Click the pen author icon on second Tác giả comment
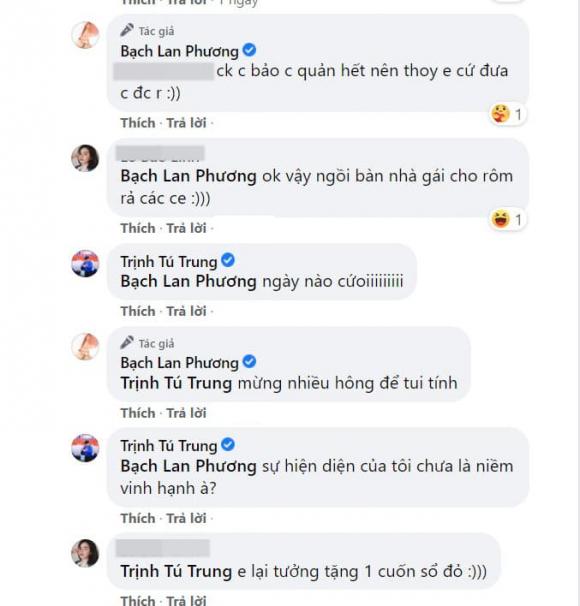Screen dimensions: 580x606 (127, 342)
